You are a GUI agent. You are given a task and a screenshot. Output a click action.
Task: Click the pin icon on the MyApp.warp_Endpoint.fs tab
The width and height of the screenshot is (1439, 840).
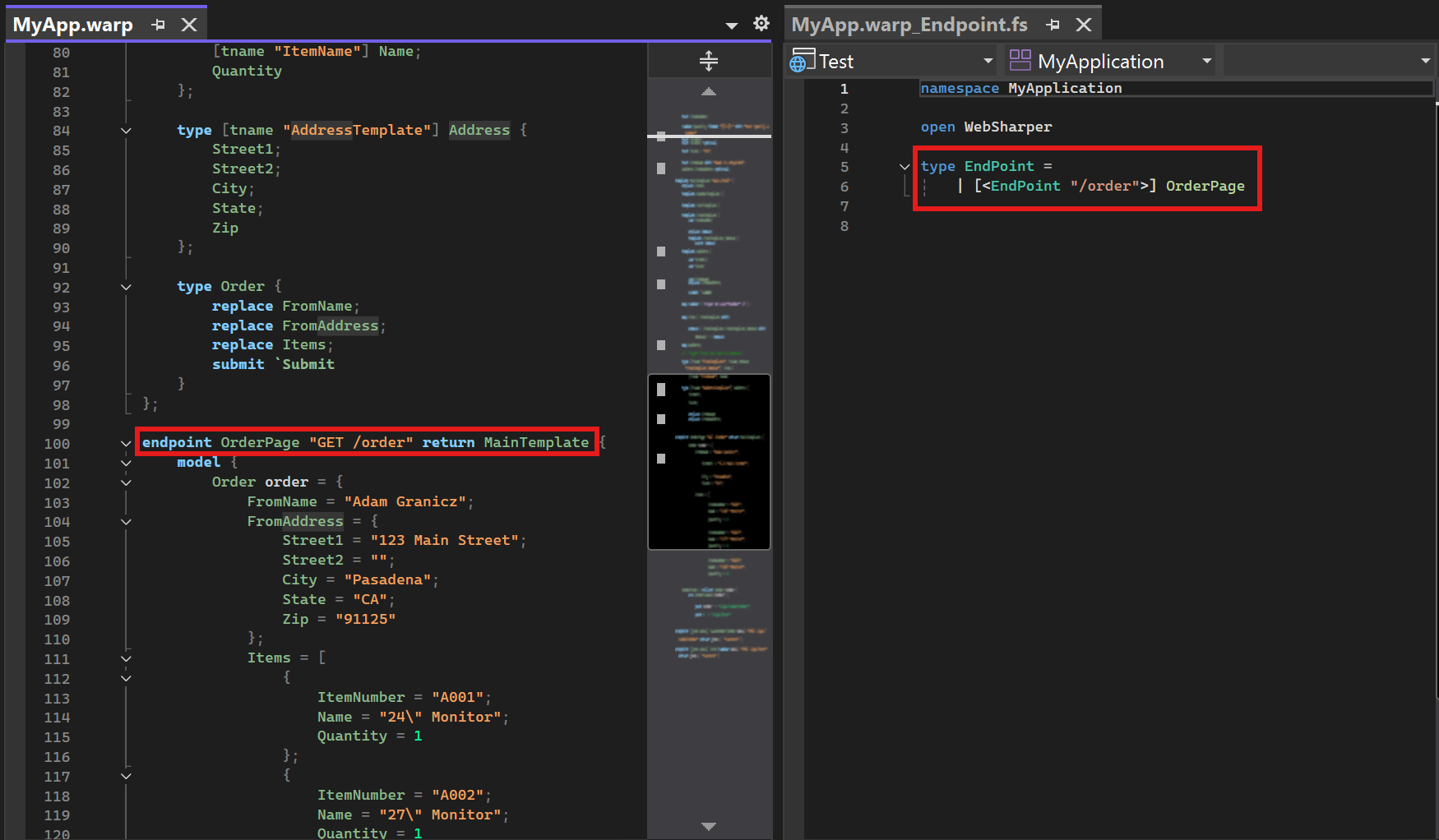[1053, 24]
